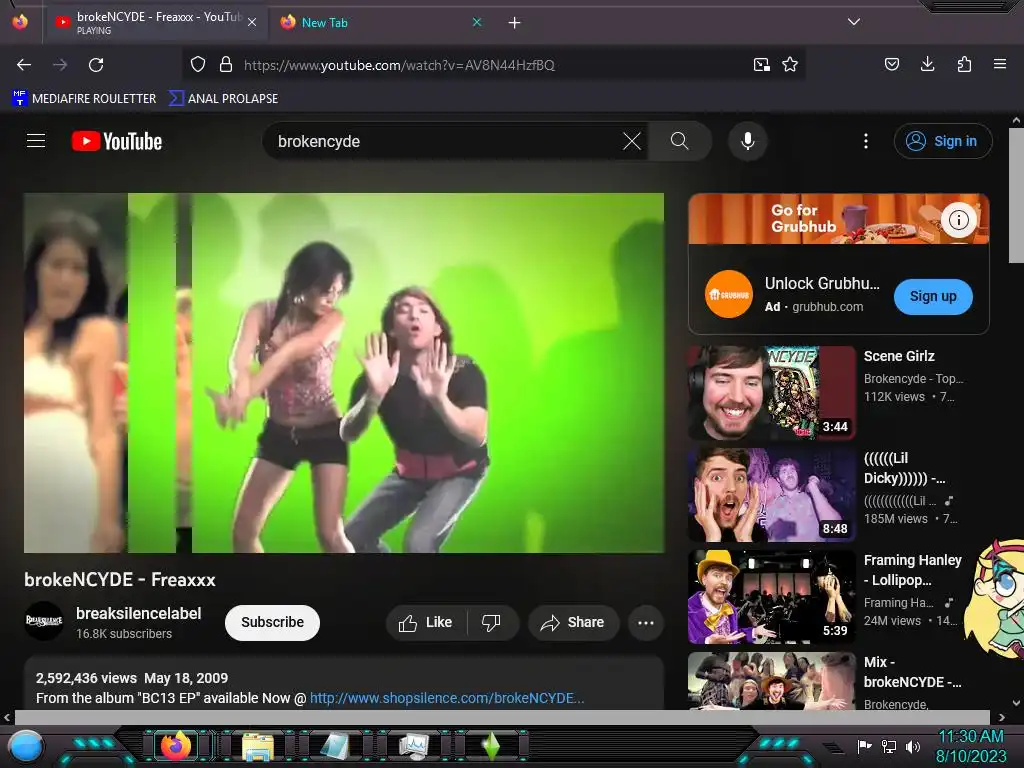Open picture-in-picture icon in address bar

(x=761, y=65)
